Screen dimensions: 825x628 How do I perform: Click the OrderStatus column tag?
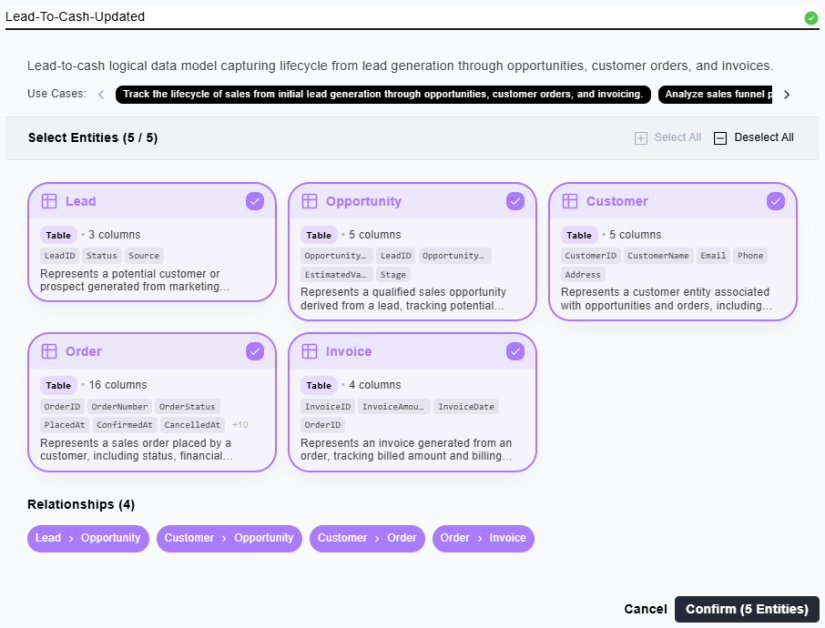pos(187,407)
